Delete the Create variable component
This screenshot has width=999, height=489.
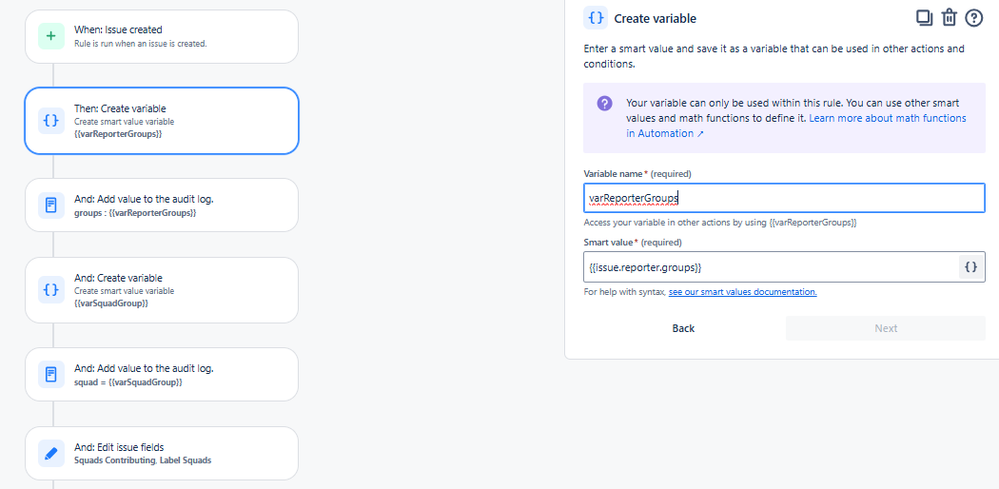[x=949, y=18]
